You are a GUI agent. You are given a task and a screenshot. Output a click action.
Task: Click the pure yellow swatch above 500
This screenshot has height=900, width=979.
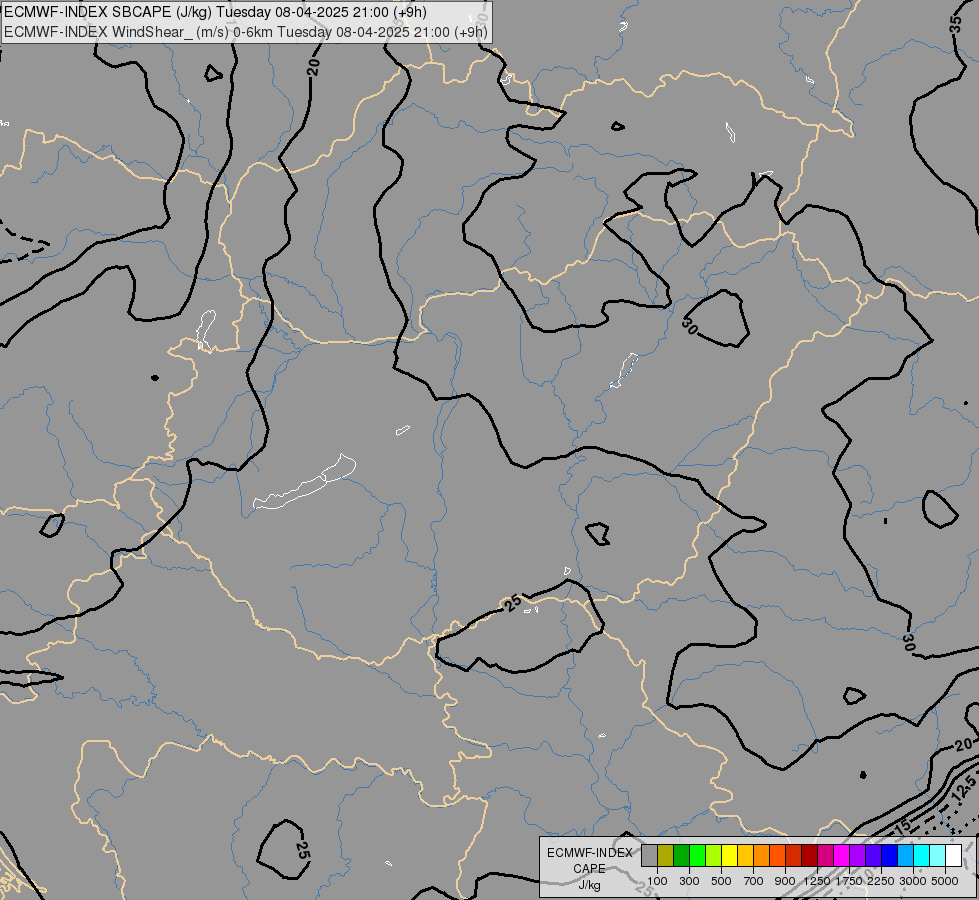[730, 856]
